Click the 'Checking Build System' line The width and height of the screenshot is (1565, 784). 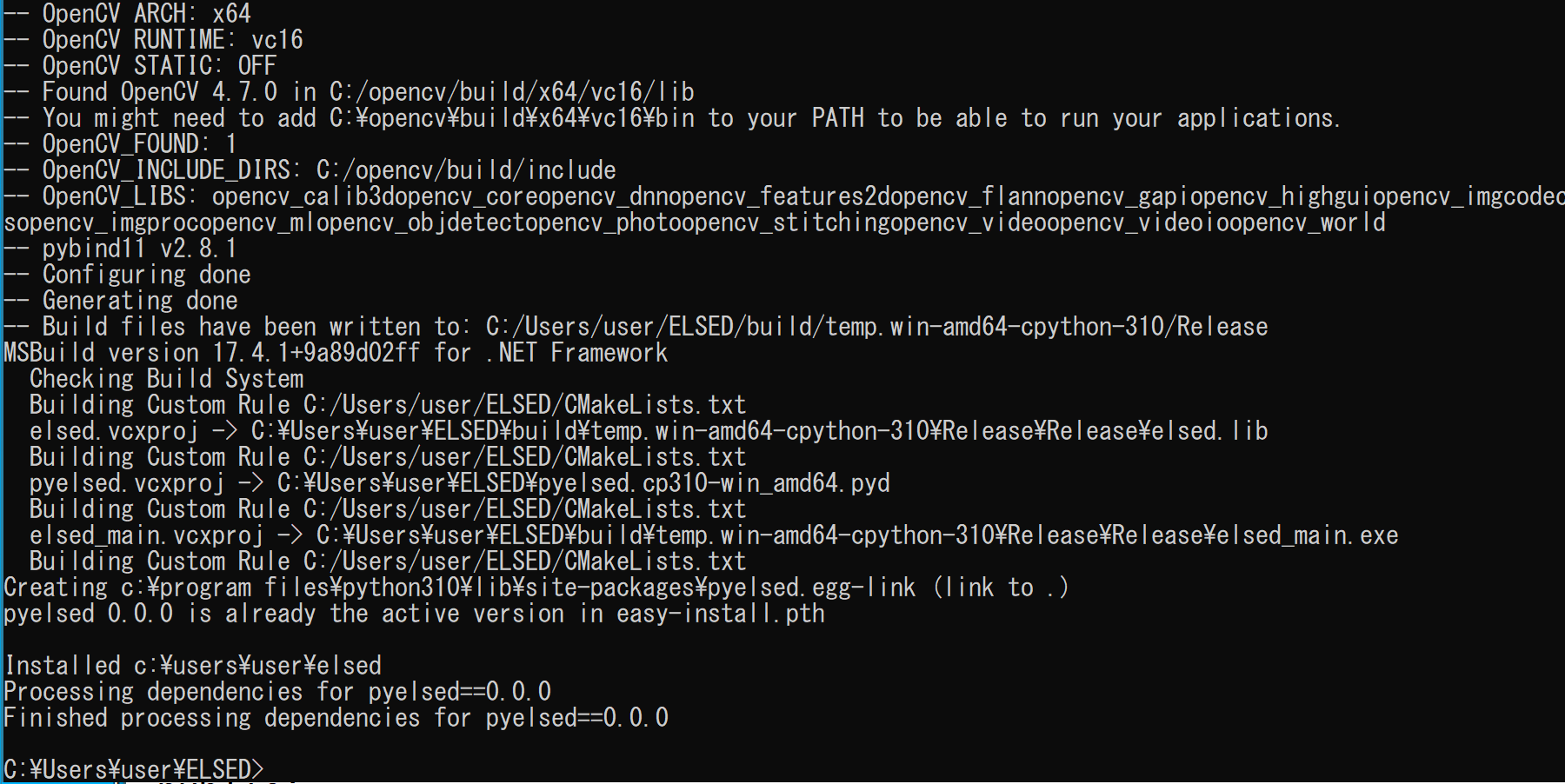166,379
